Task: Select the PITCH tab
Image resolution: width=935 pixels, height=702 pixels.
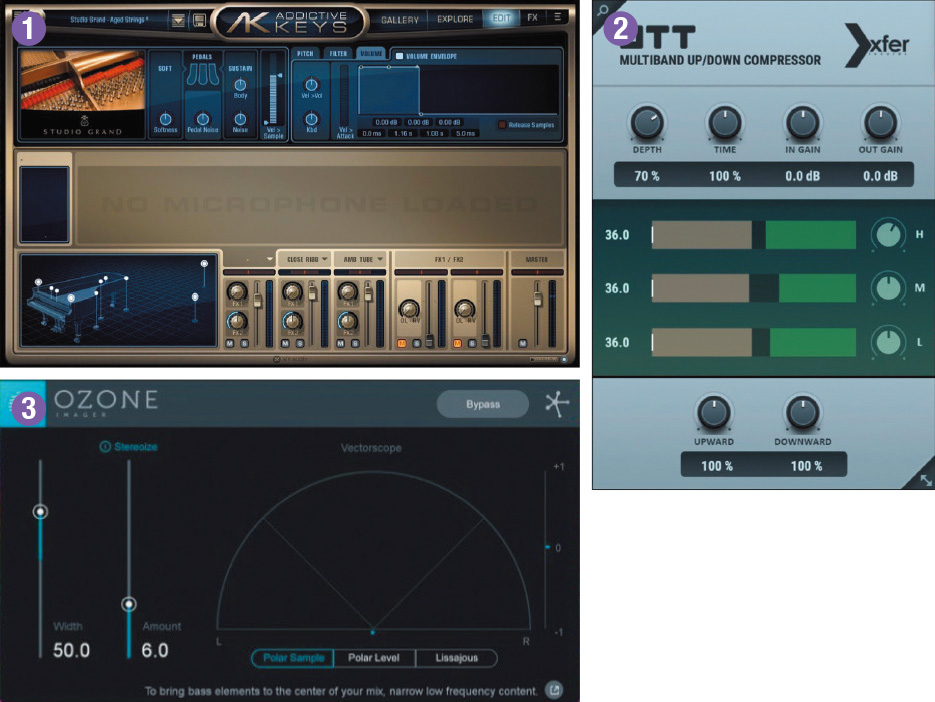Action: 305,54
